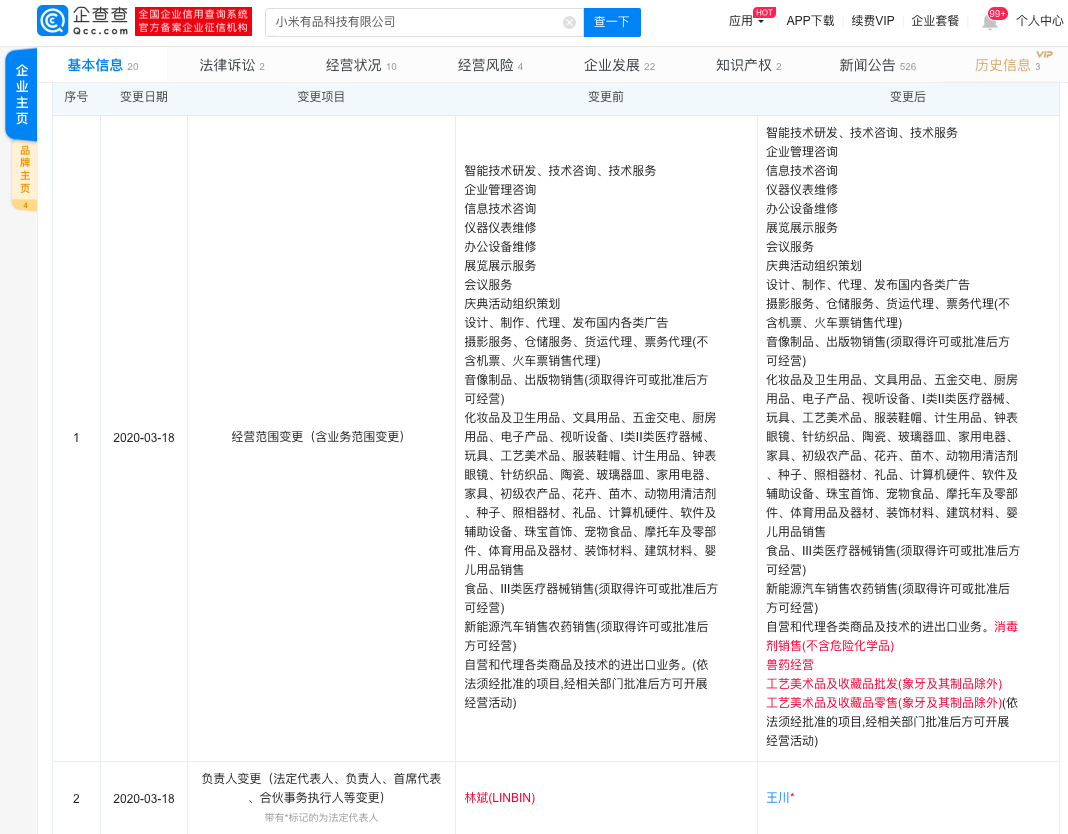Click the red 全国企业信用查询系统 banner

click(x=193, y=21)
